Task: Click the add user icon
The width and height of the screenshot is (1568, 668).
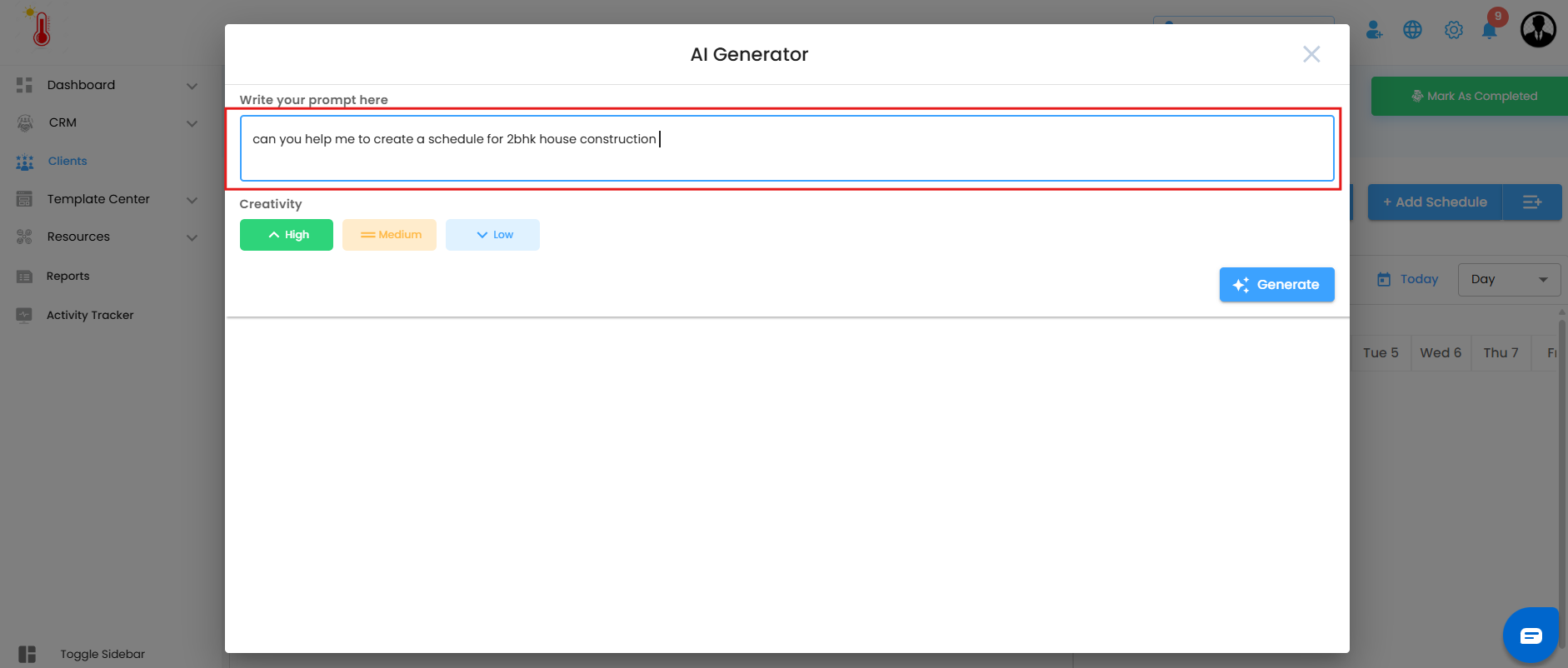Action: [1374, 30]
